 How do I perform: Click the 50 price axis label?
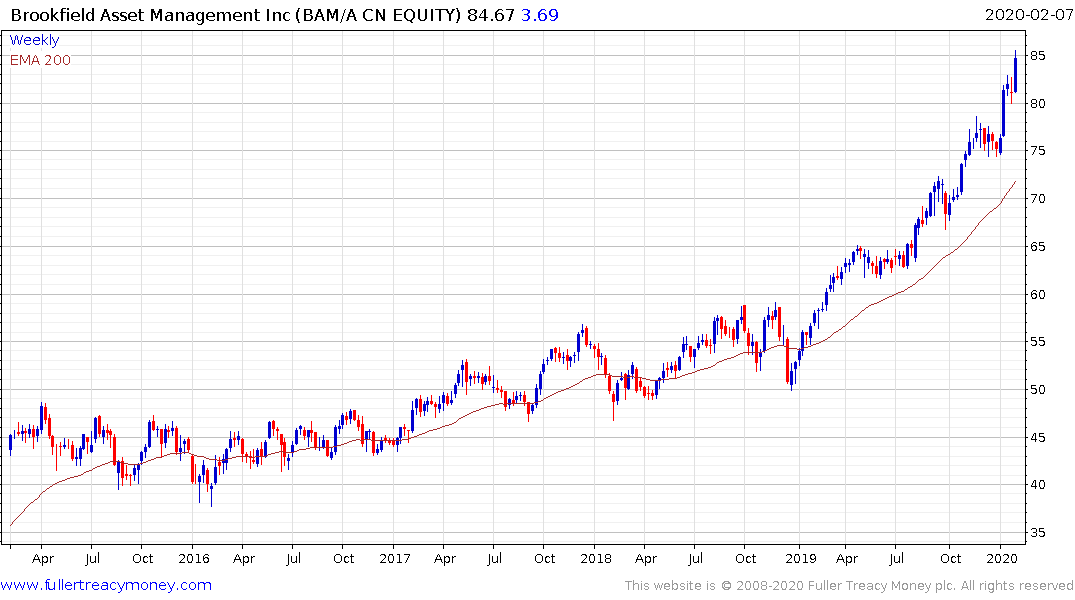[x=1037, y=389]
